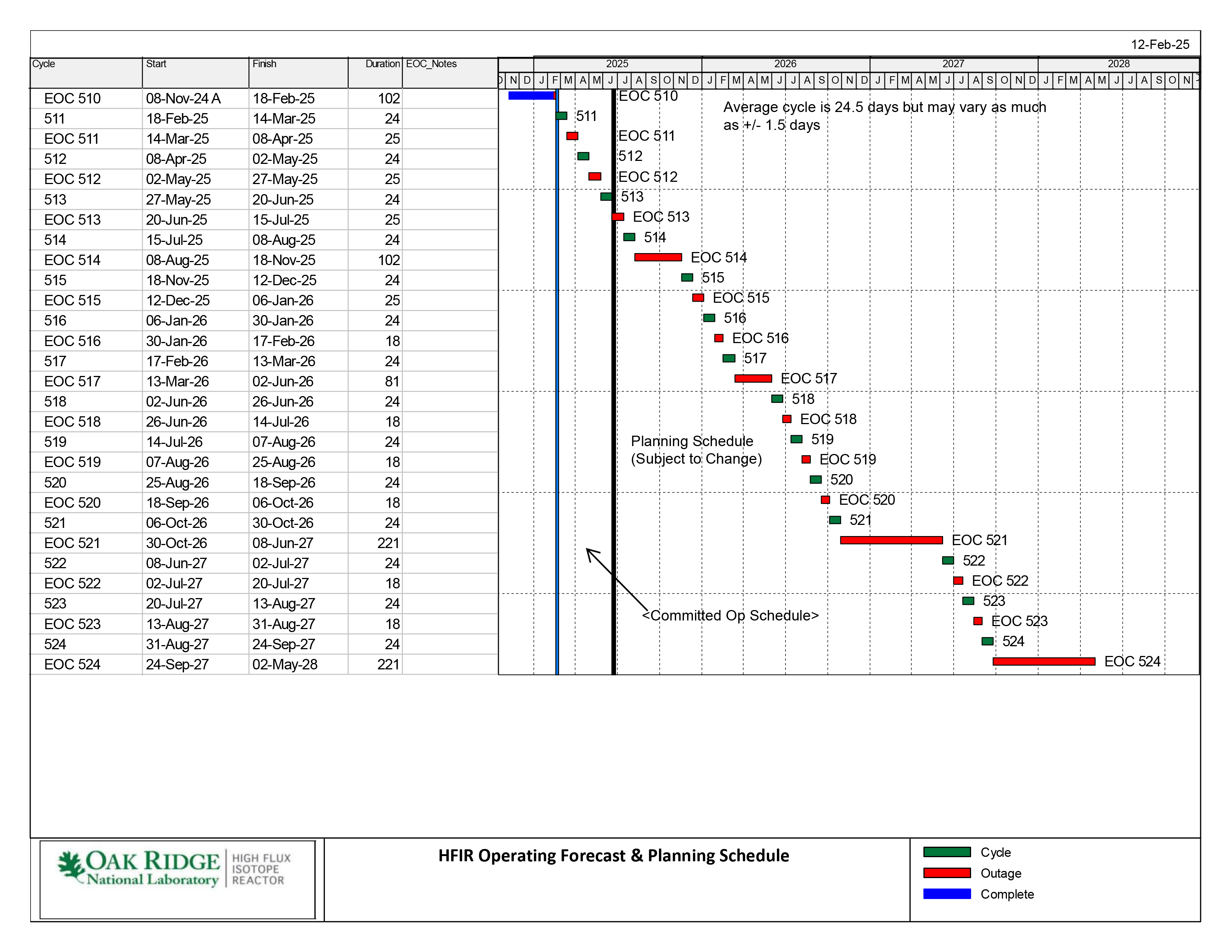Screen dimensions: 1232x952
Task: Click the long red EOC 521 outage bar
Action: pyautogui.click(x=891, y=540)
